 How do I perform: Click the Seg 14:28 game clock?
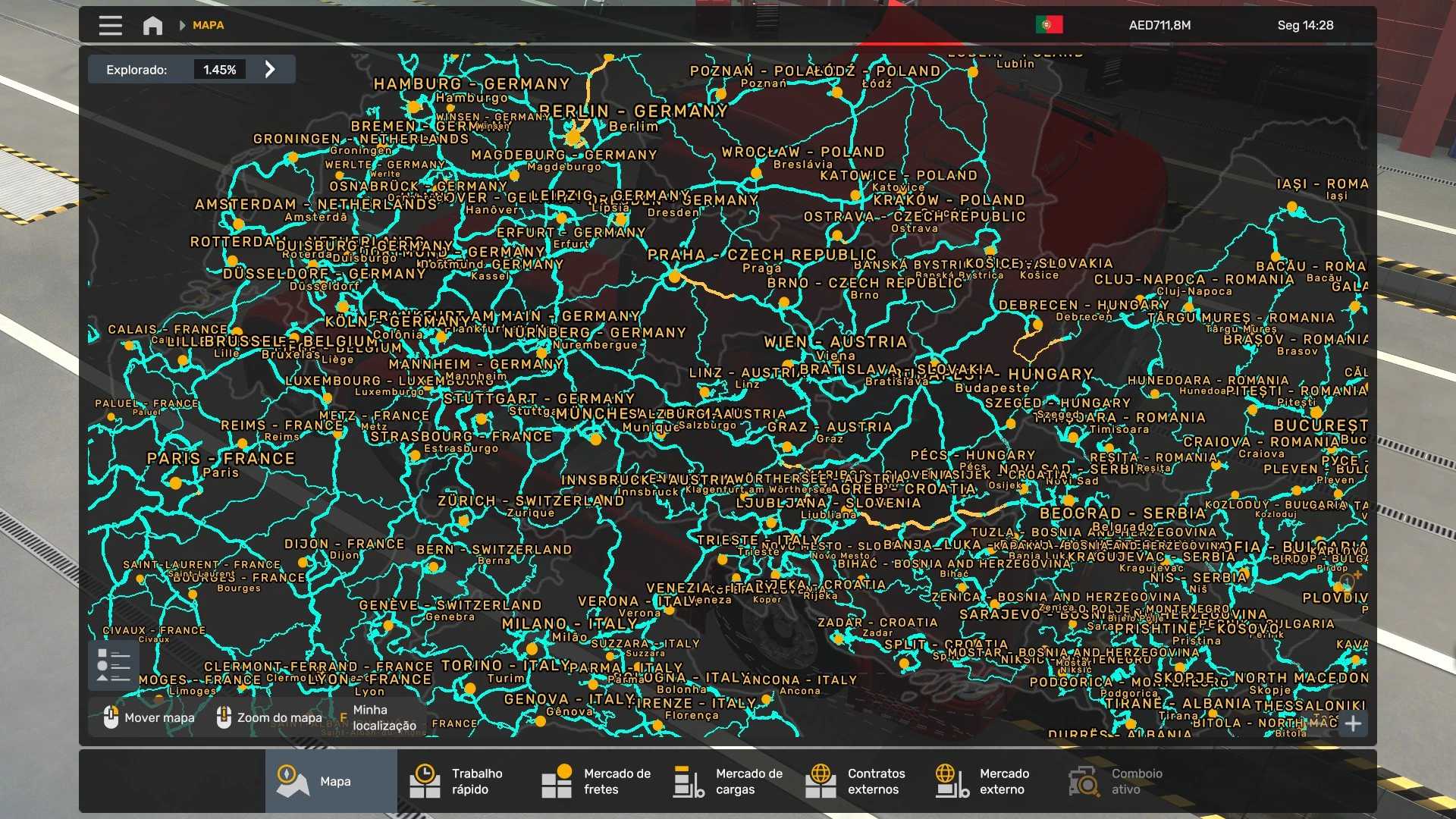(1305, 25)
